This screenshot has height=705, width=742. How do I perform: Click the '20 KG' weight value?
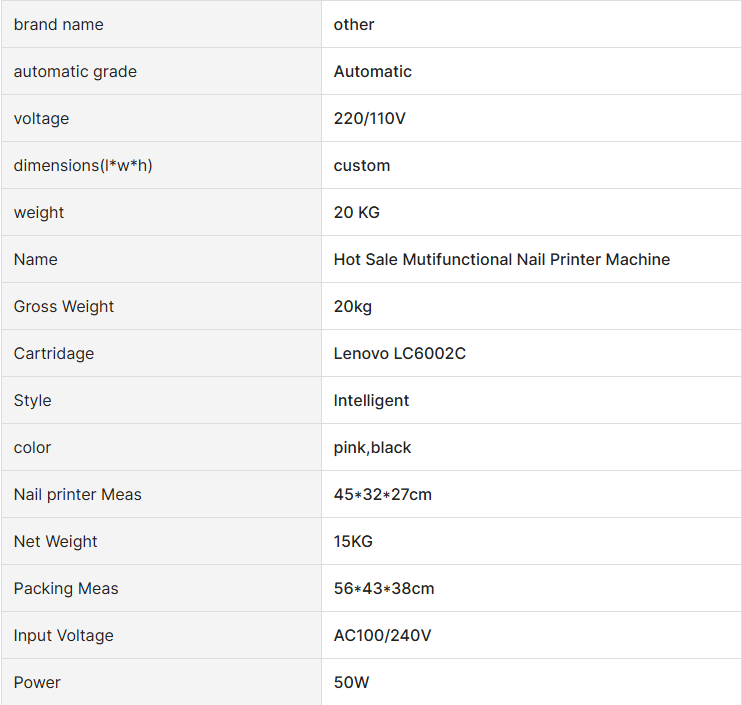[x=357, y=212]
